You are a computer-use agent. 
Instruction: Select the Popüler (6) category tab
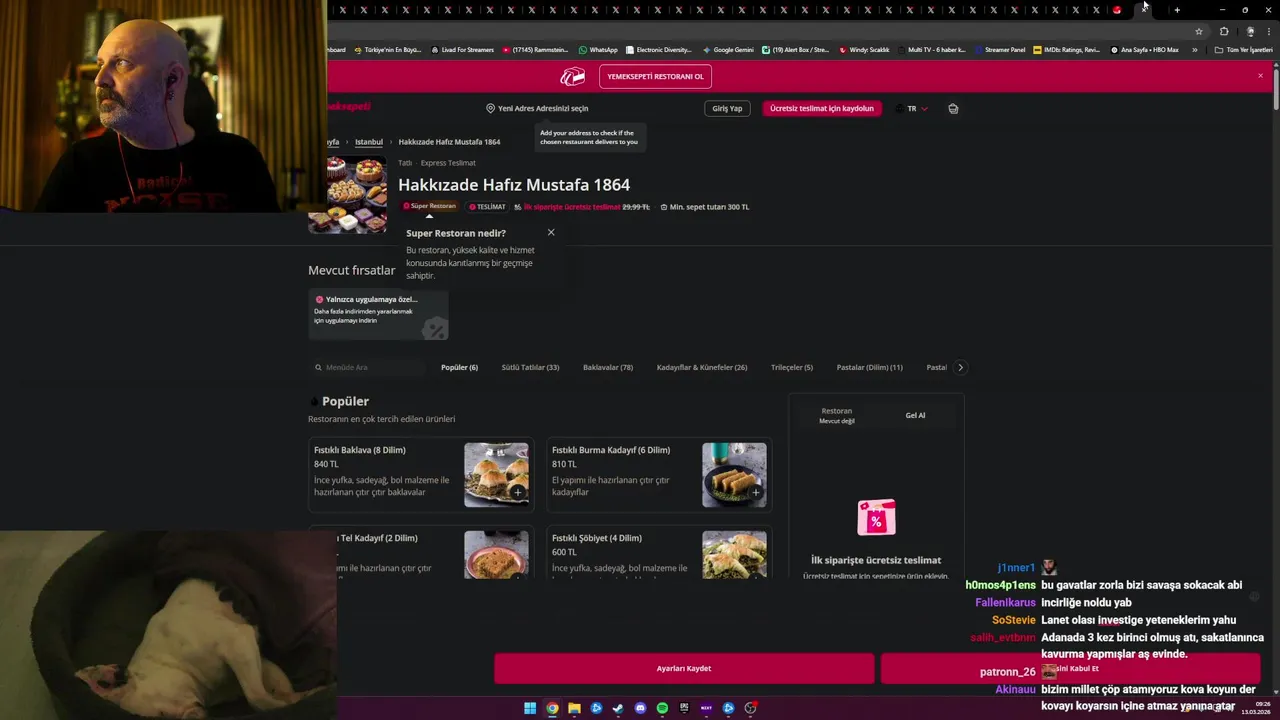(459, 367)
